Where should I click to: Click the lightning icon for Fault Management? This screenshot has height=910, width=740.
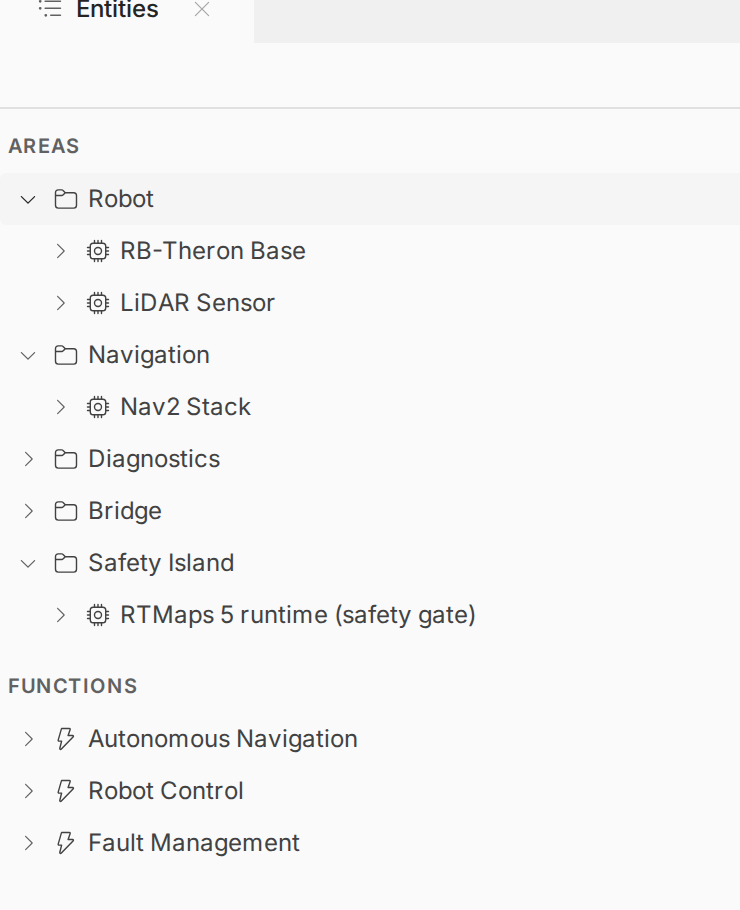coord(66,843)
